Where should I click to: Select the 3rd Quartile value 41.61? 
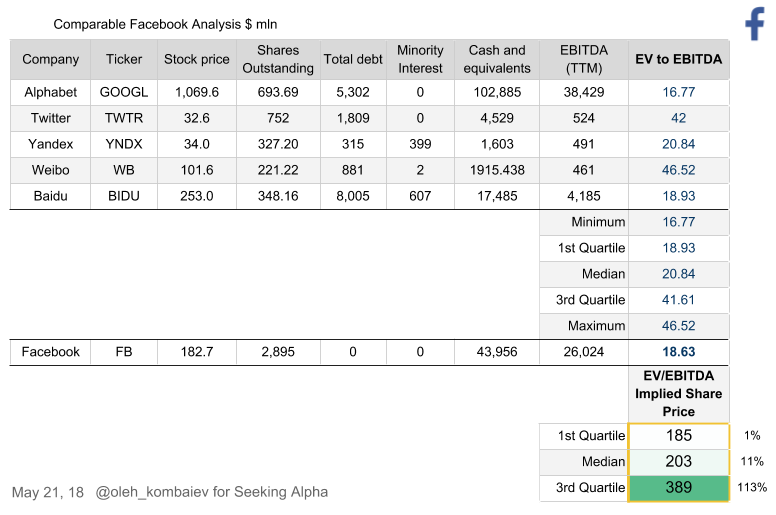coord(679,300)
